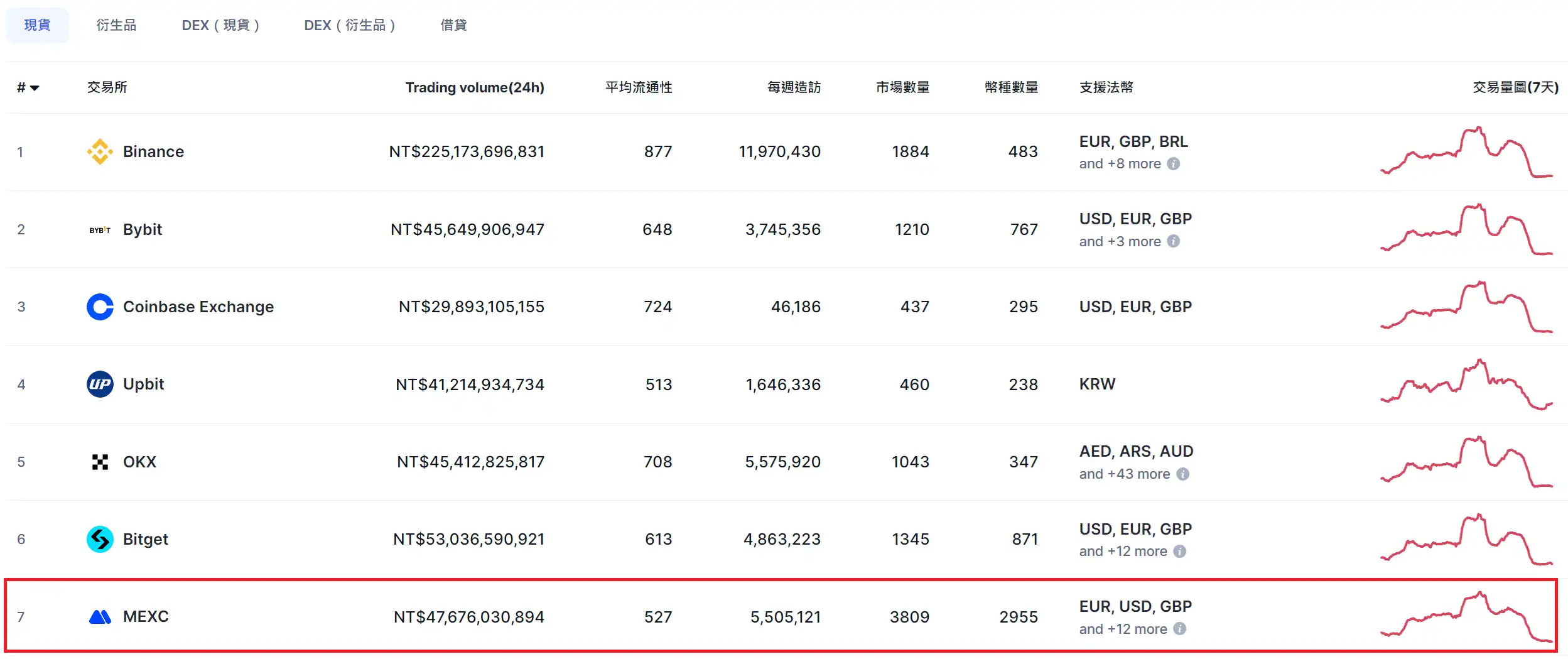Click the Upbit logo icon
Viewport: 1568px width, 659px height.
click(x=100, y=384)
